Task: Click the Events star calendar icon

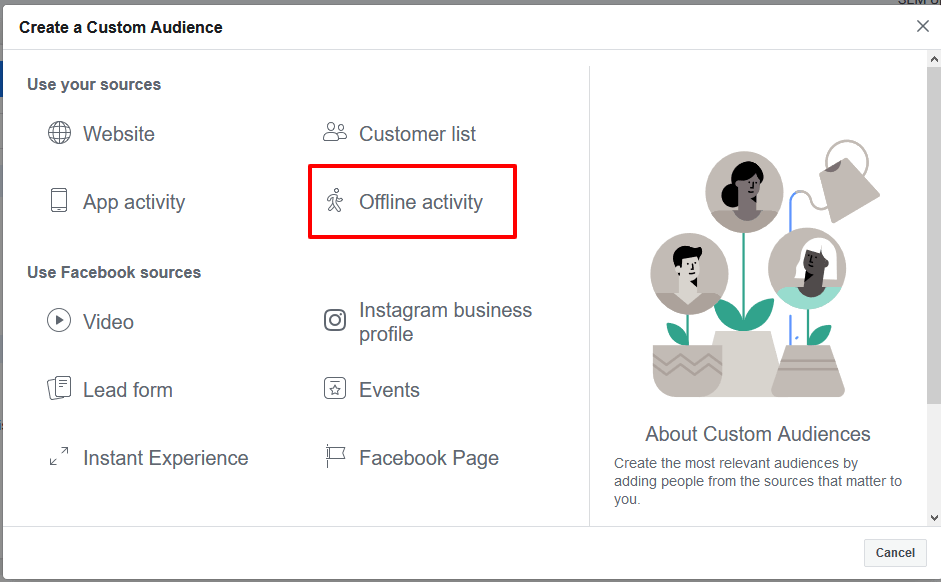Action: point(335,388)
